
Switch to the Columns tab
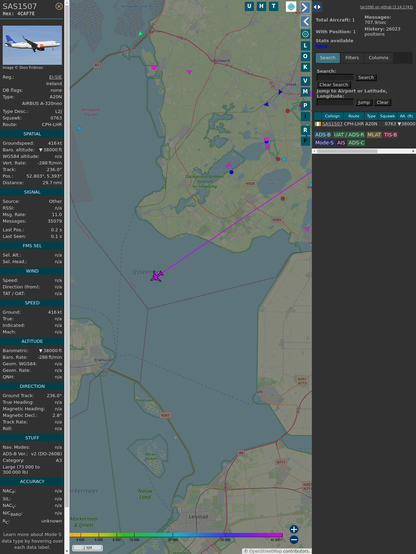click(378, 58)
